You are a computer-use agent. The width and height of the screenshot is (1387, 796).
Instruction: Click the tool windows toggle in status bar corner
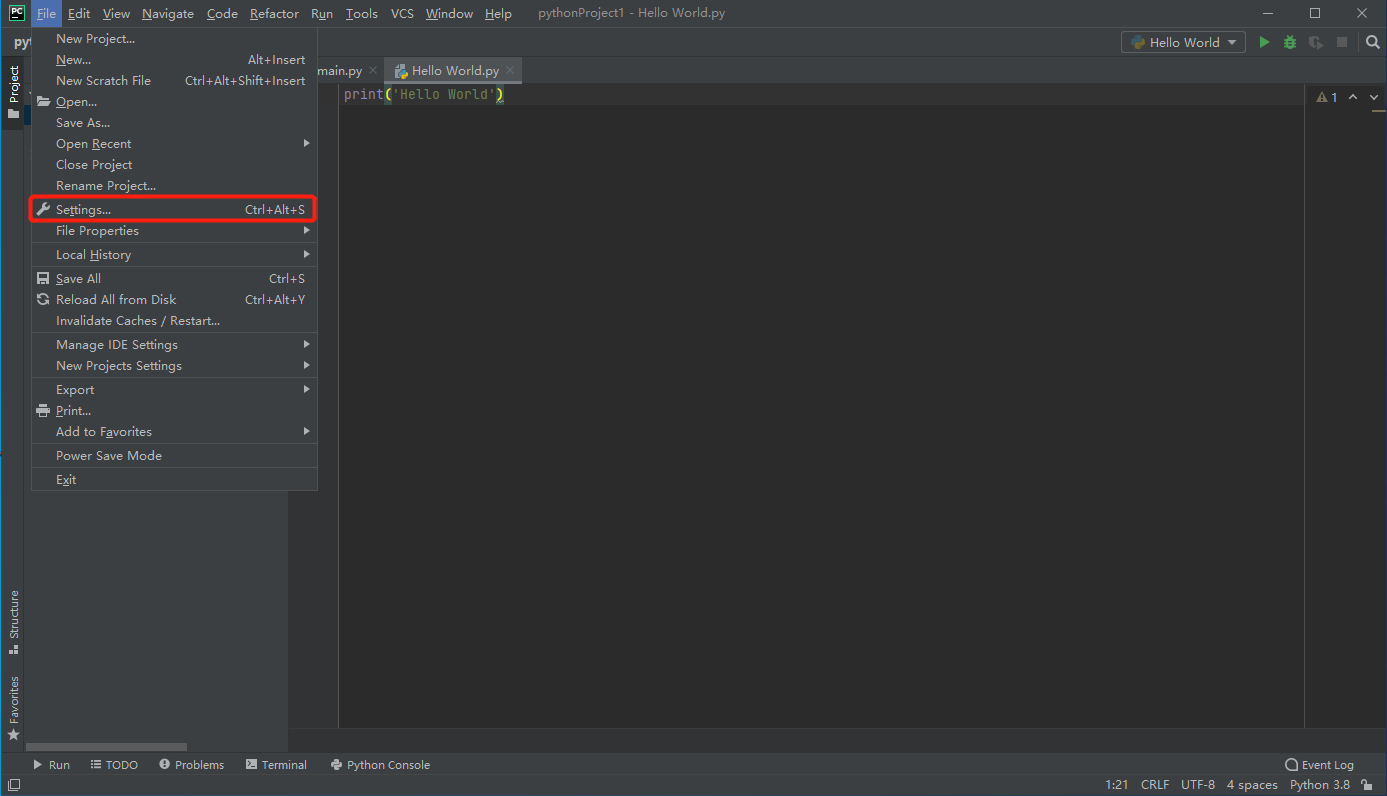tap(14, 785)
